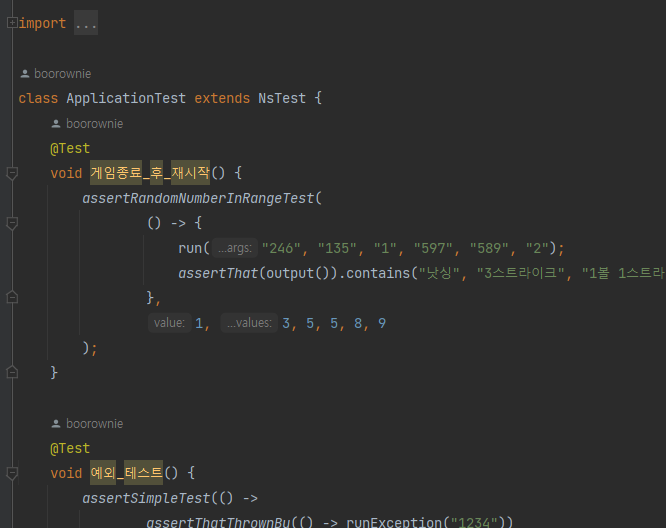
Task: Click assertRandomNumberInRangeTest call
Action: pyautogui.click(x=198, y=198)
